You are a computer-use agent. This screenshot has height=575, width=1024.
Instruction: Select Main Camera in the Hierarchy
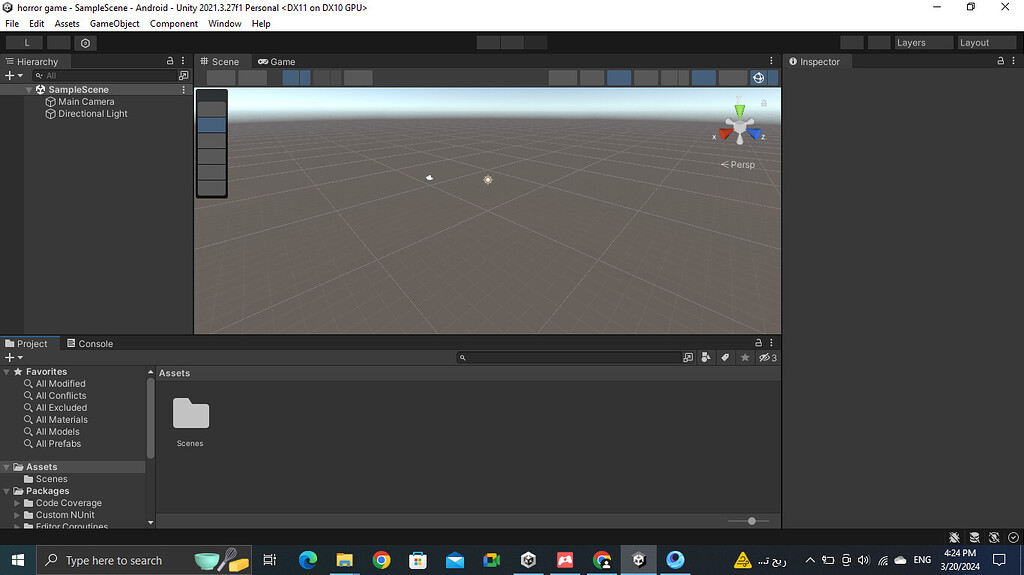click(86, 102)
